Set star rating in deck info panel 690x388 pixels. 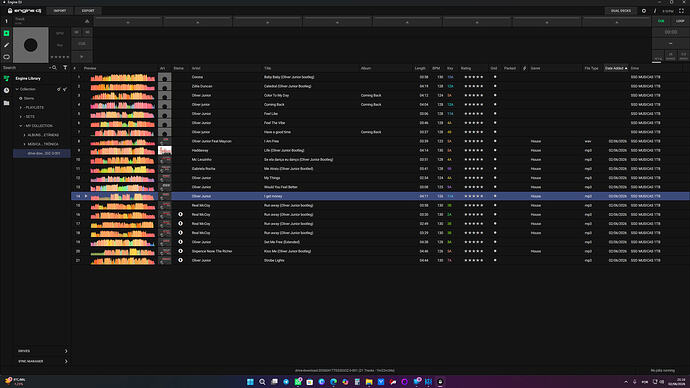(60, 57)
